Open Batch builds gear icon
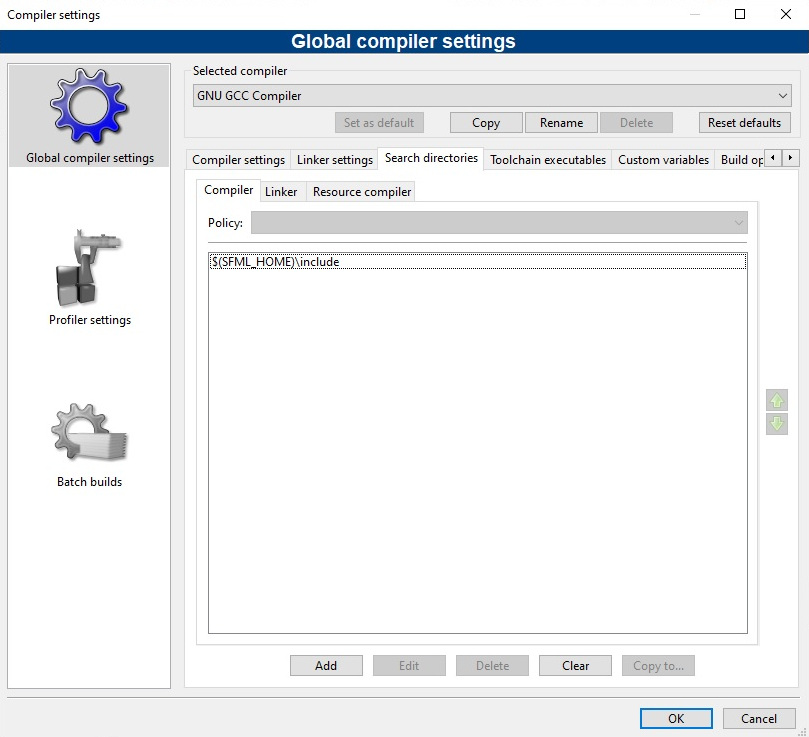809x737 pixels. click(90, 433)
